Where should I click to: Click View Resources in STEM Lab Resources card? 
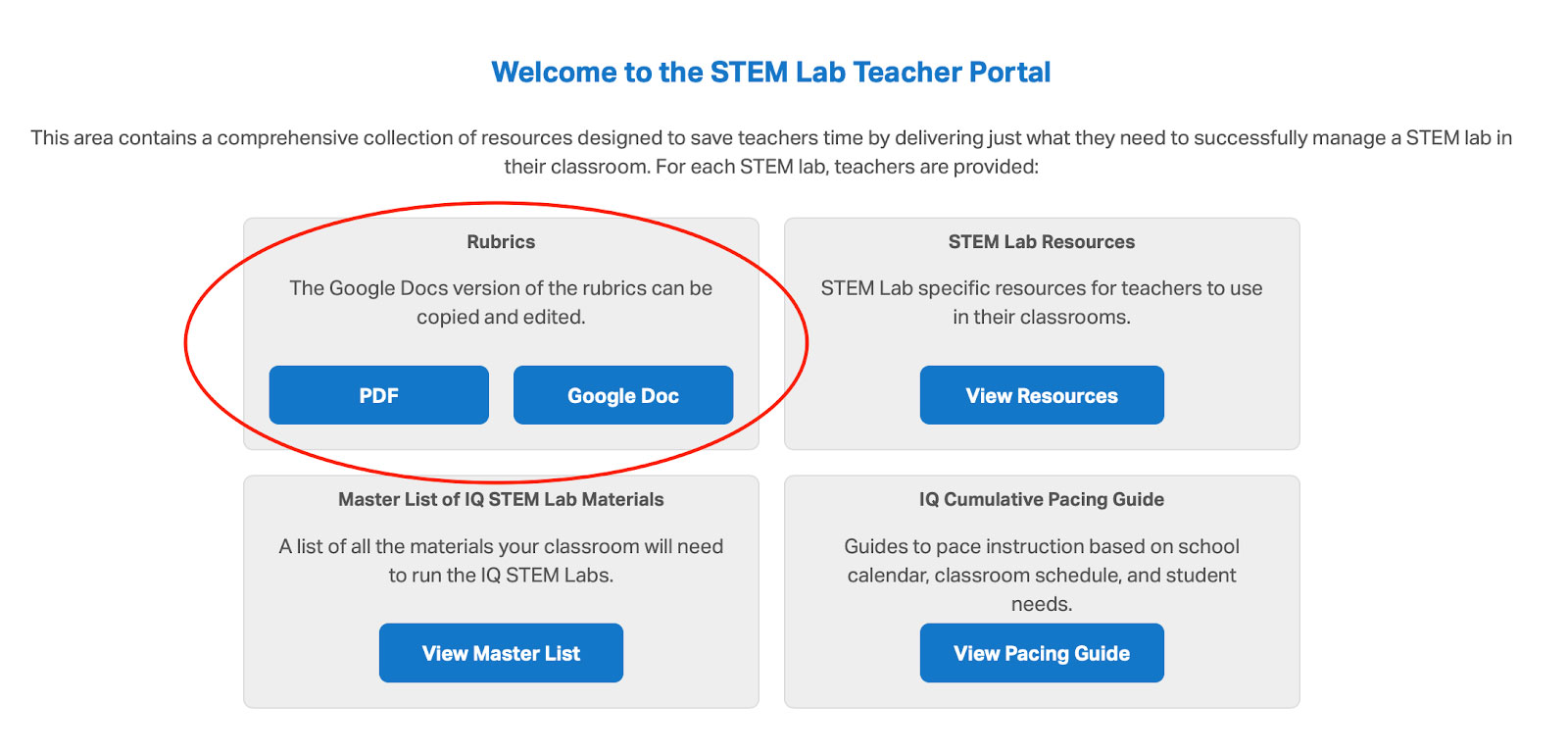point(1042,395)
